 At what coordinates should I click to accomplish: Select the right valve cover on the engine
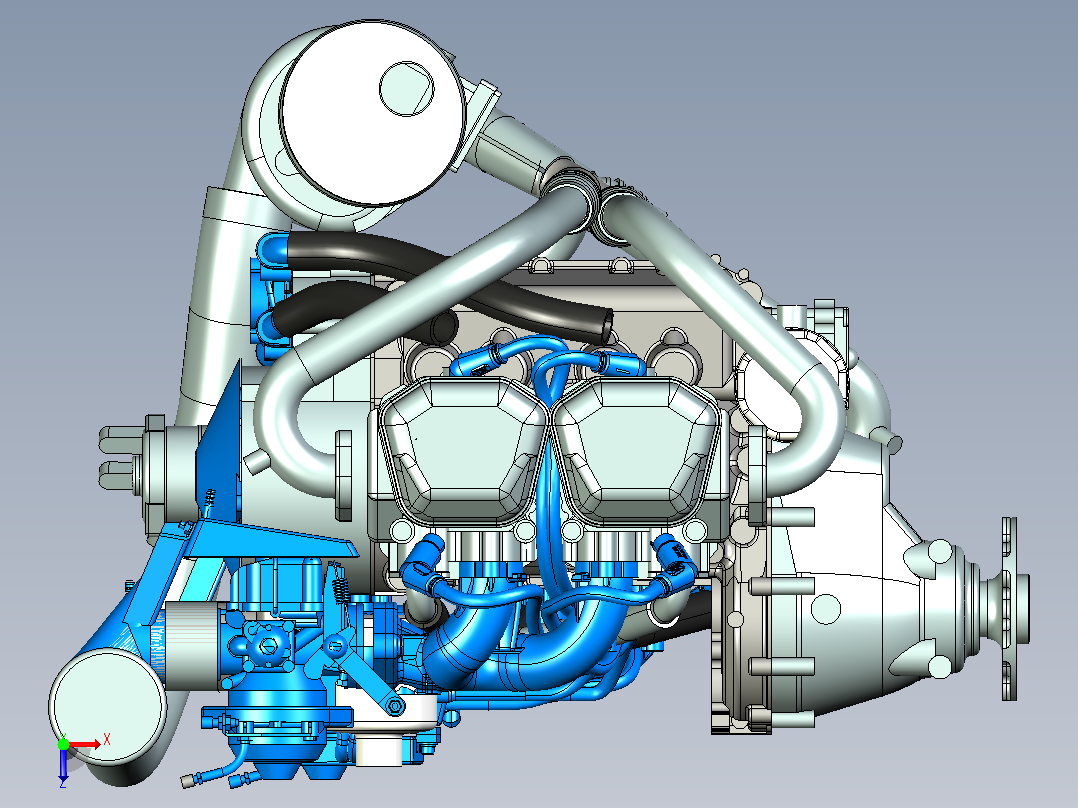637,452
